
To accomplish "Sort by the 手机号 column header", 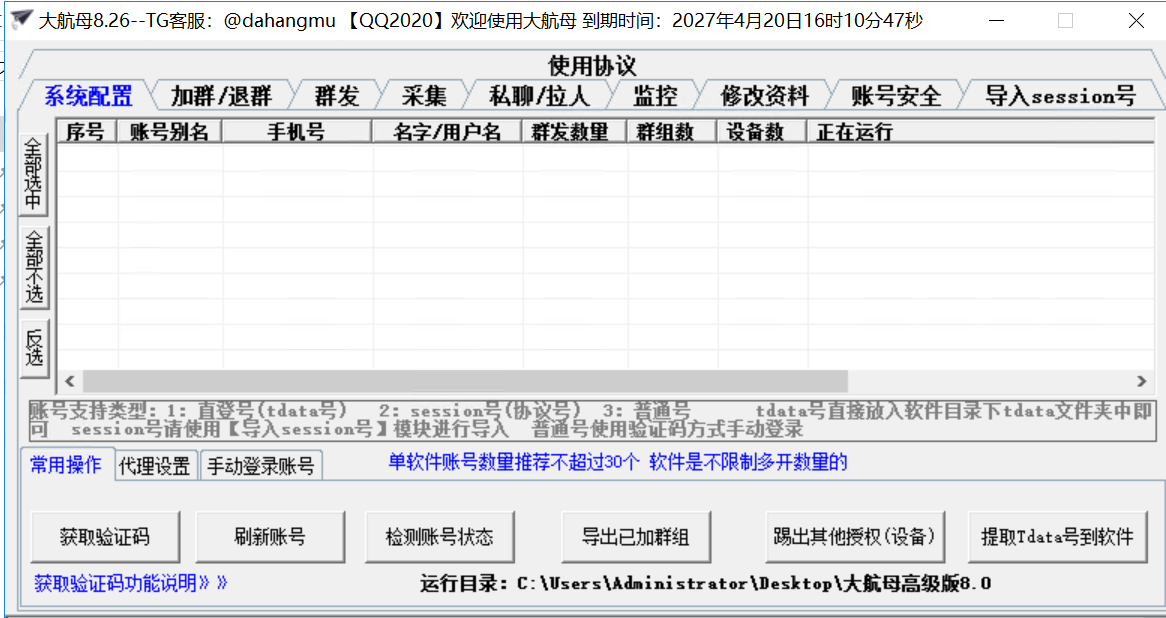I will pos(296,132).
